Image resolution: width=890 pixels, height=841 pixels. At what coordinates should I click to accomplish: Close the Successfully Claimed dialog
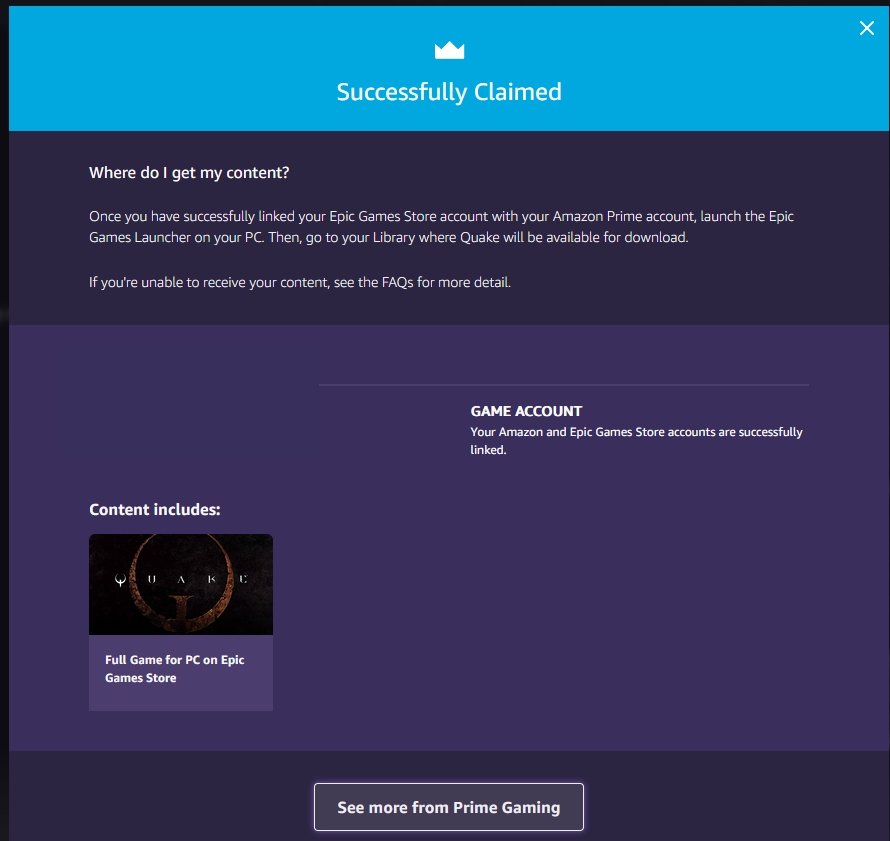(866, 28)
